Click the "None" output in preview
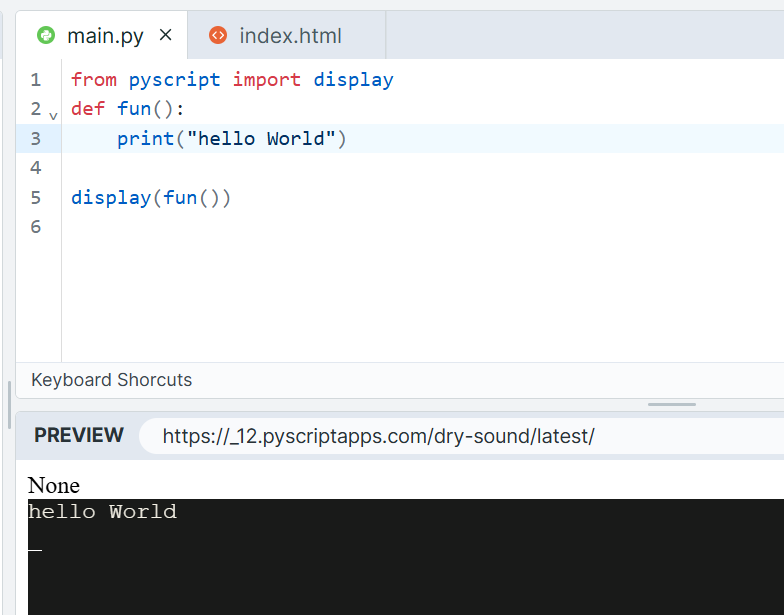 point(54,485)
